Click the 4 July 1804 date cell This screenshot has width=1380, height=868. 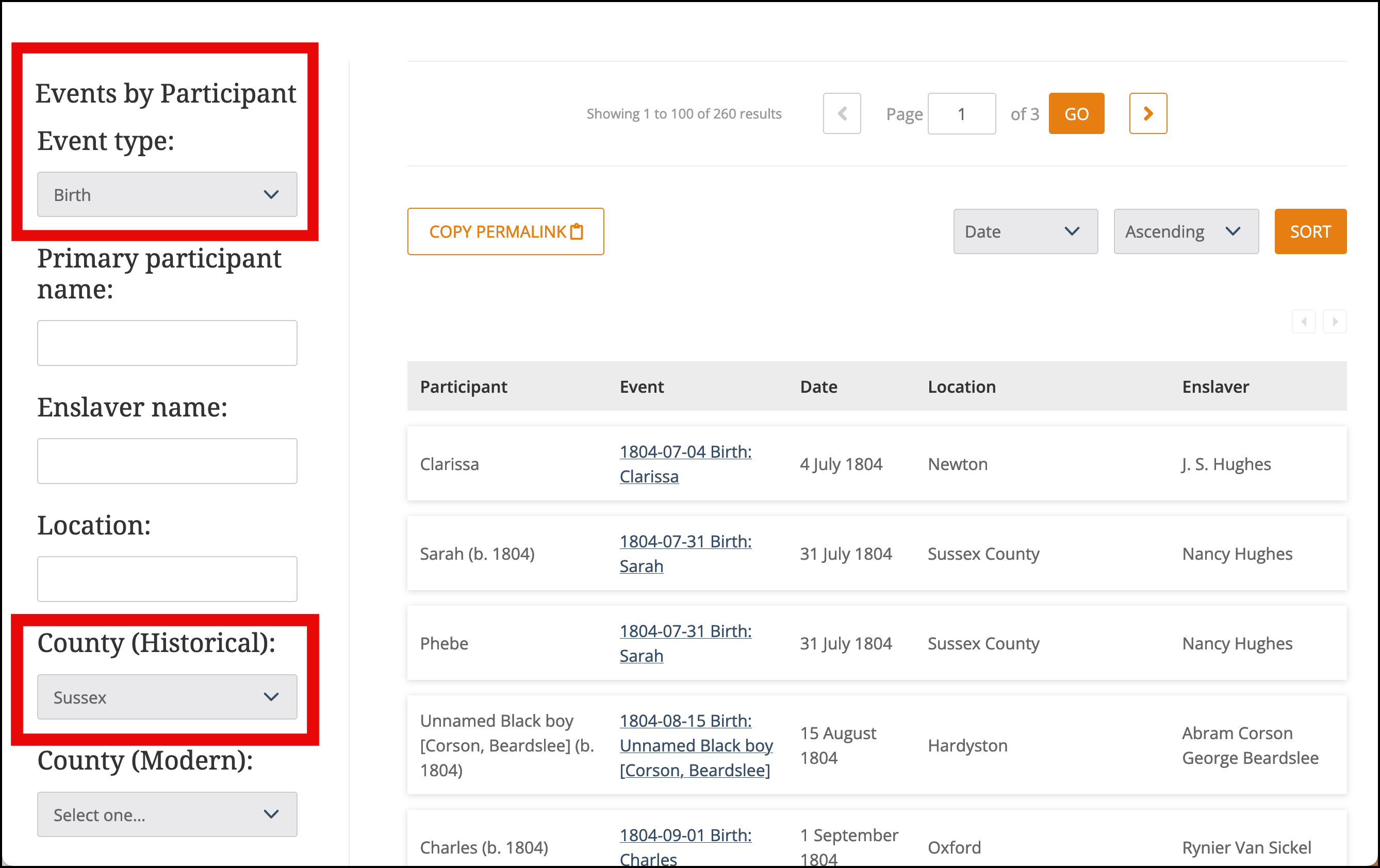[x=841, y=464]
